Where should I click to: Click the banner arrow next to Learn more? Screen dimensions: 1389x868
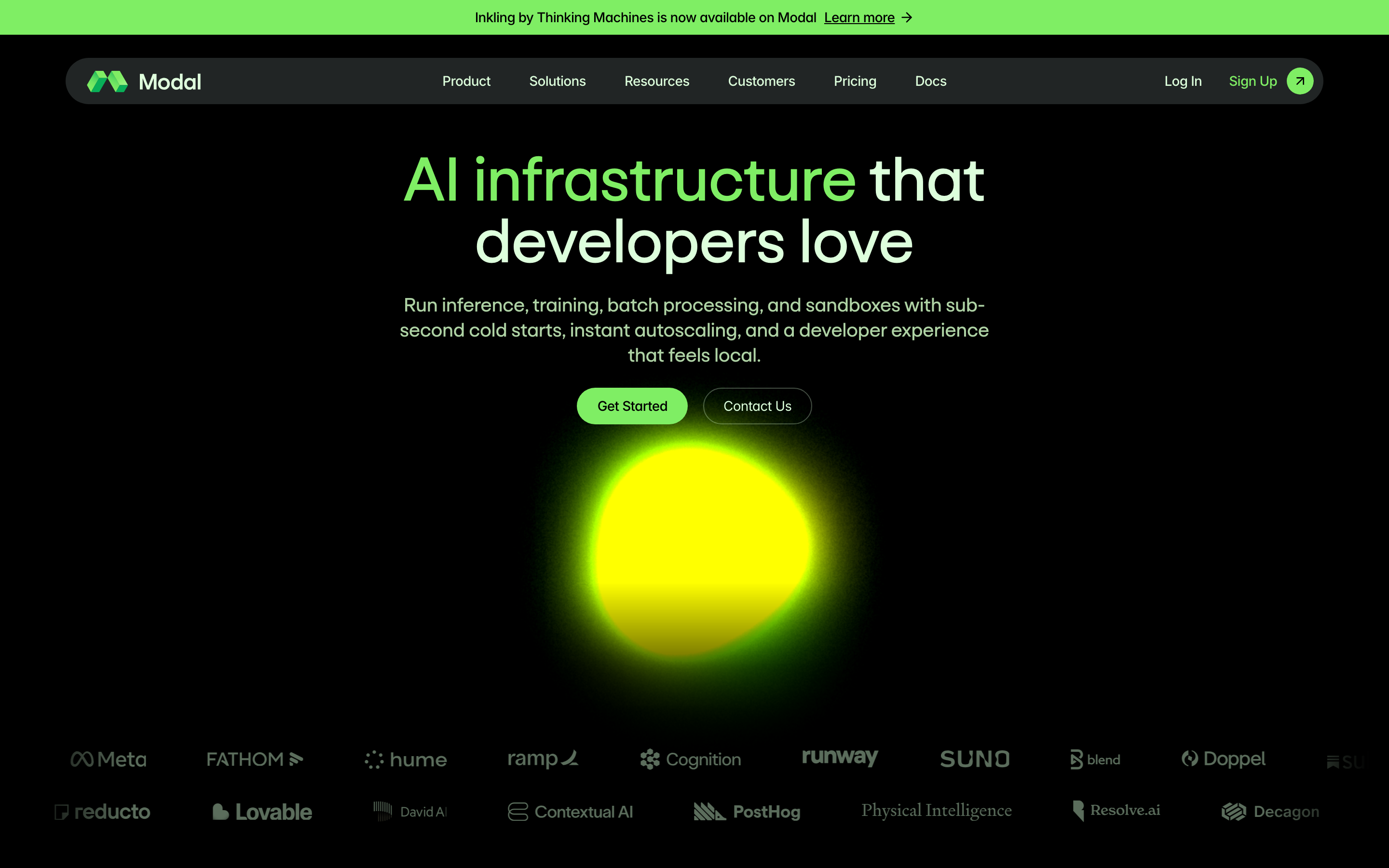tap(907, 18)
